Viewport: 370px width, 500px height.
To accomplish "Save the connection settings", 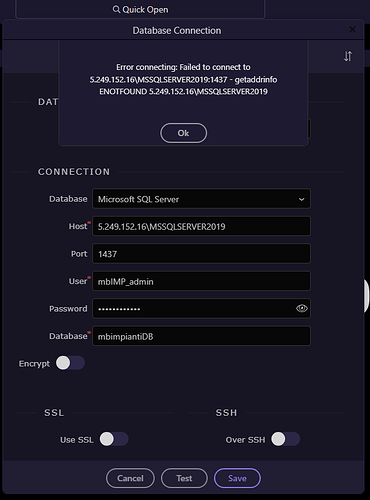I will pyautogui.click(x=237, y=478).
